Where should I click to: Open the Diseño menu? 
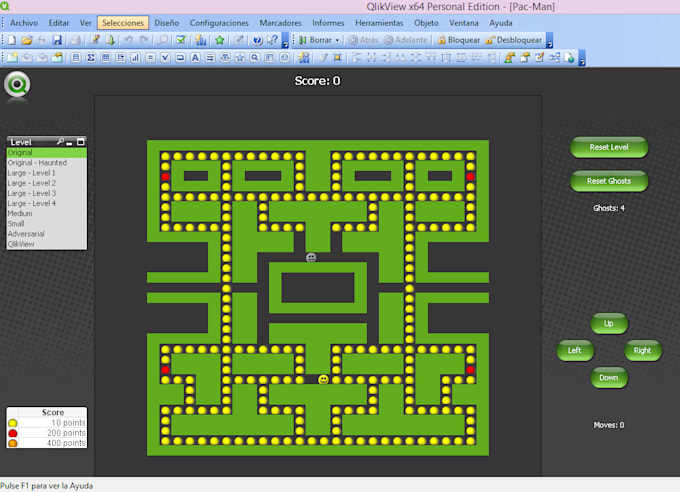click(167, 23)
